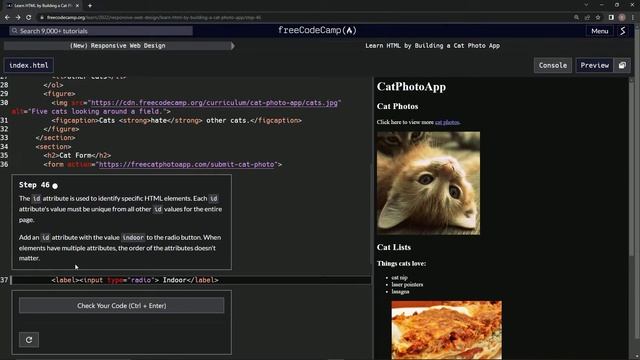Viewport: 640px width, 360px height.
Task: Click the submit-cat-photo URL in line 36
Action: pos(187,164)
